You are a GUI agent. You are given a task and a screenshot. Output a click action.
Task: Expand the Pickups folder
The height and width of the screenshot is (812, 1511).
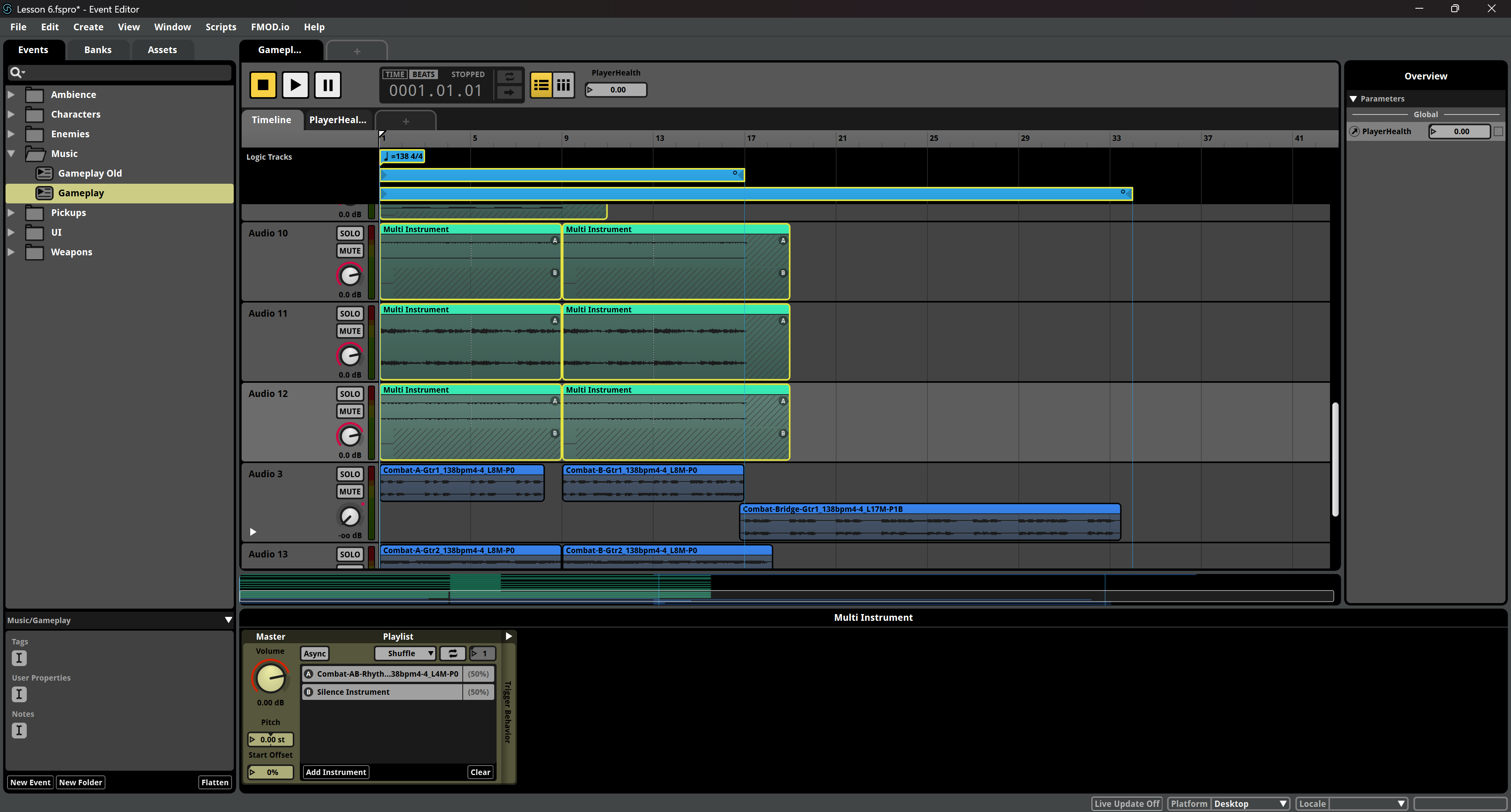11,213
